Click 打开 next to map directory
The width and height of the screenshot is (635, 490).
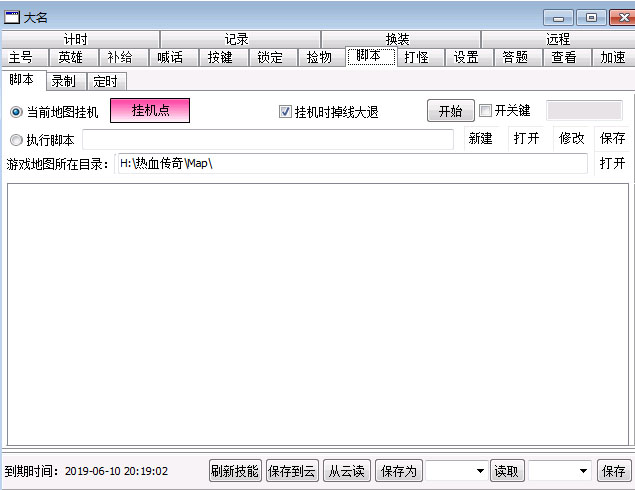point(612,164)
